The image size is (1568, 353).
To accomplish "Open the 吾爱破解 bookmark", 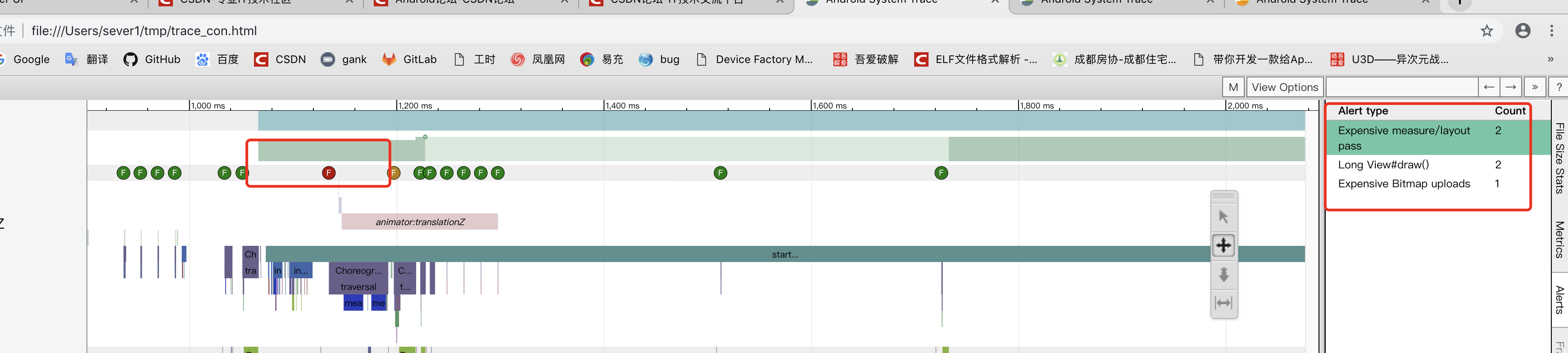I will (866, 59).
